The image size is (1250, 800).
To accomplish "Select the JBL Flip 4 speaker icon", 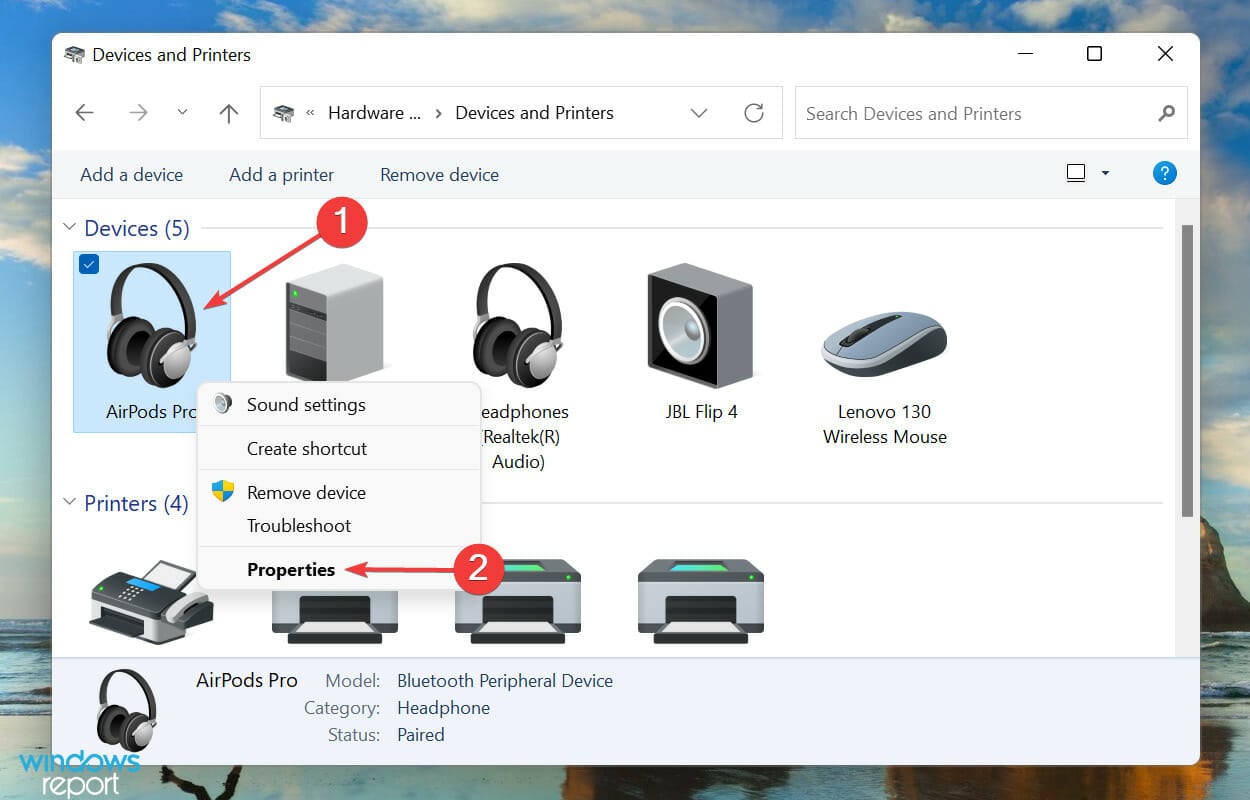I will click(700, 330).
